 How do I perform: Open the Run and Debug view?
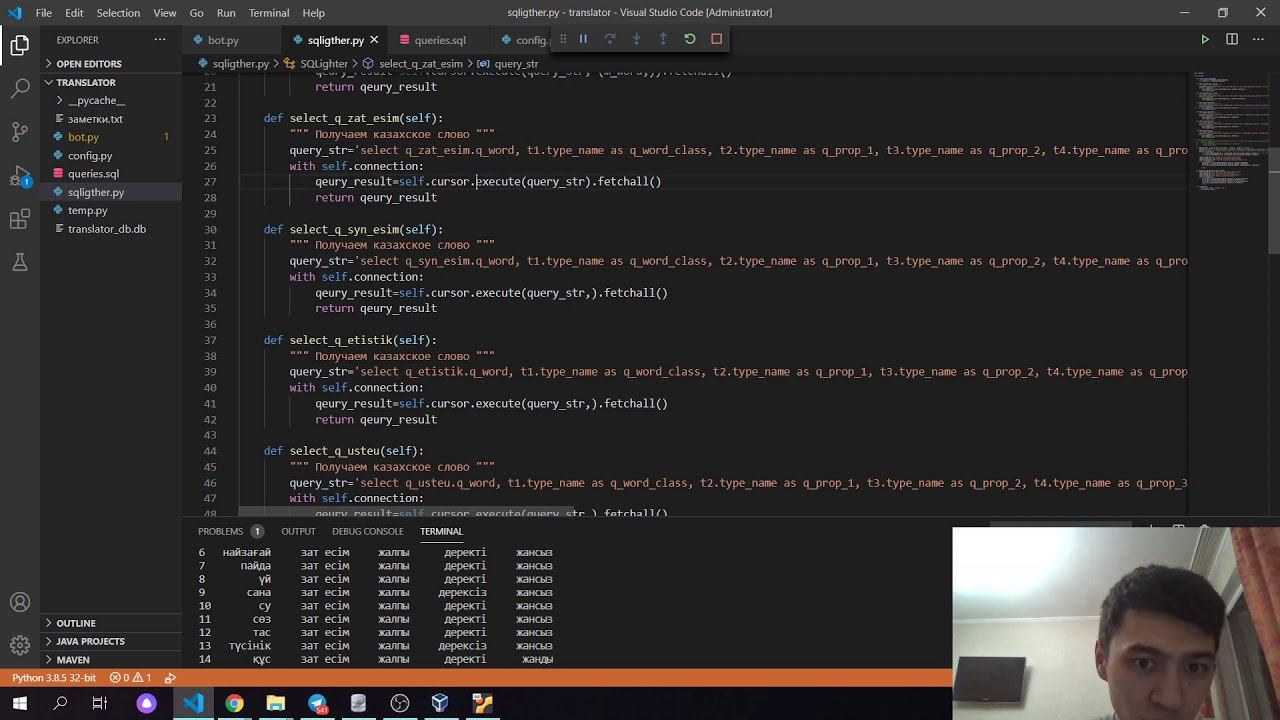pyautogui.click(x=20, y=176)
